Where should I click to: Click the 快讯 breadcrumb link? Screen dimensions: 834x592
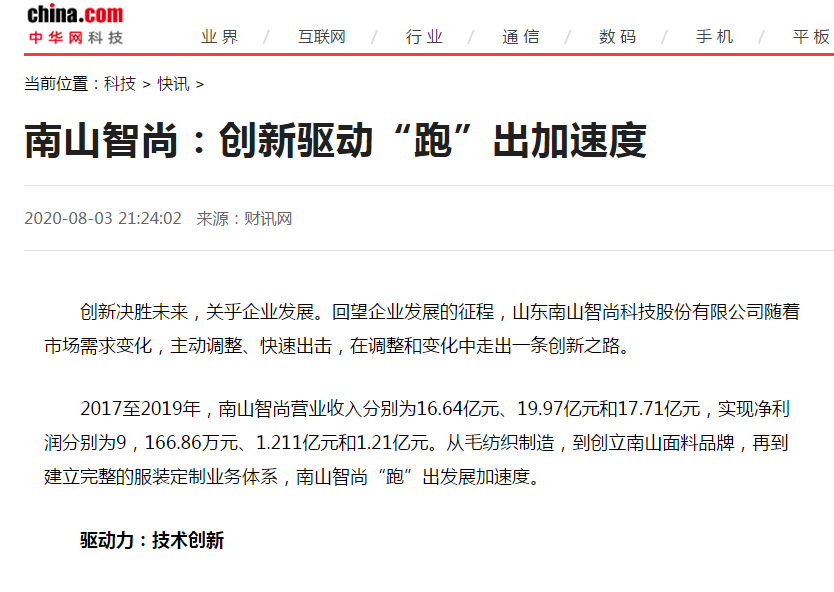[x=173, y=84]
